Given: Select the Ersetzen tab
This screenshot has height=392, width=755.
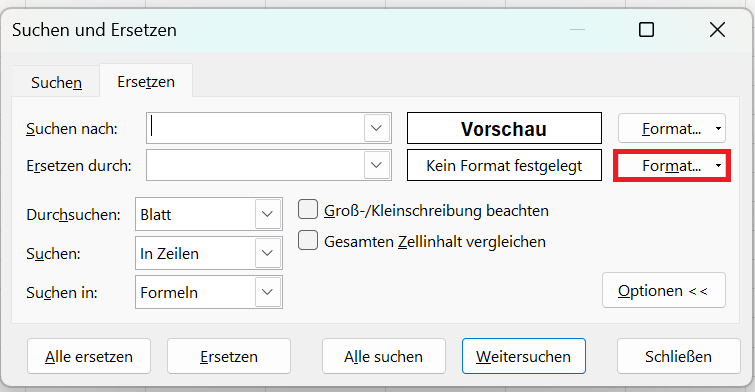Looking at the screenshot, I should coord(146,81).
